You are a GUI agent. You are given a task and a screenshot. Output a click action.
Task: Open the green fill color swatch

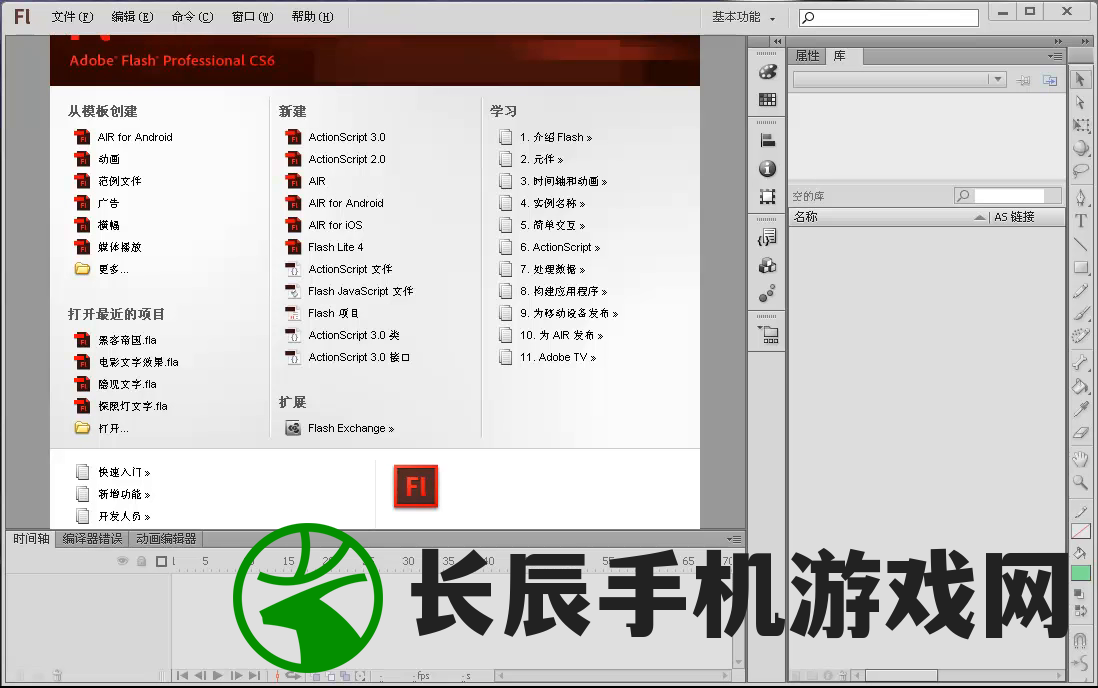[1080, 573]
